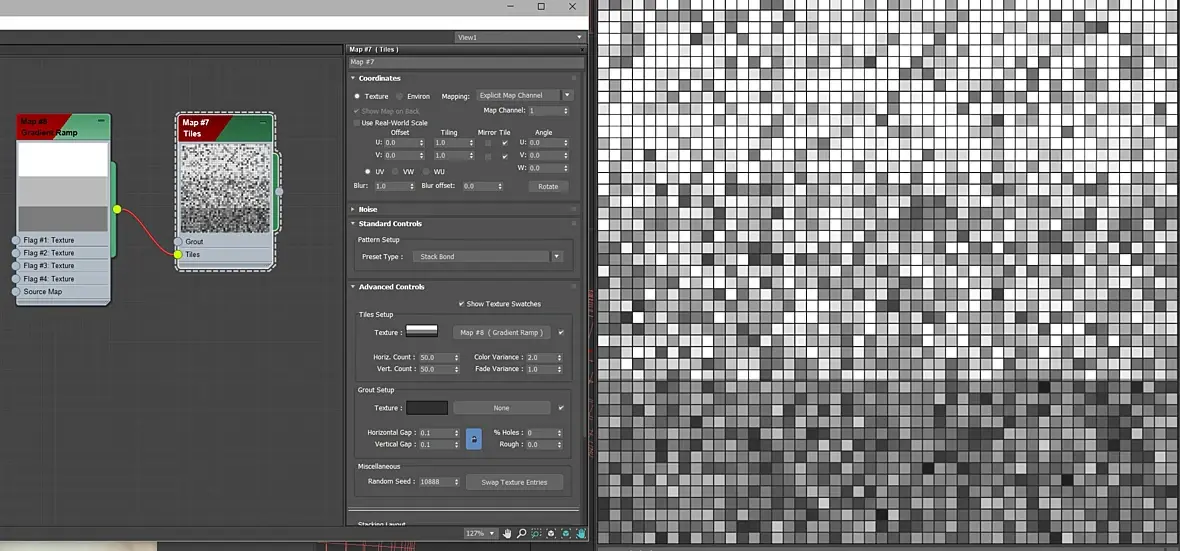Open the Preset Type dropdown

(x=488, y=257)
